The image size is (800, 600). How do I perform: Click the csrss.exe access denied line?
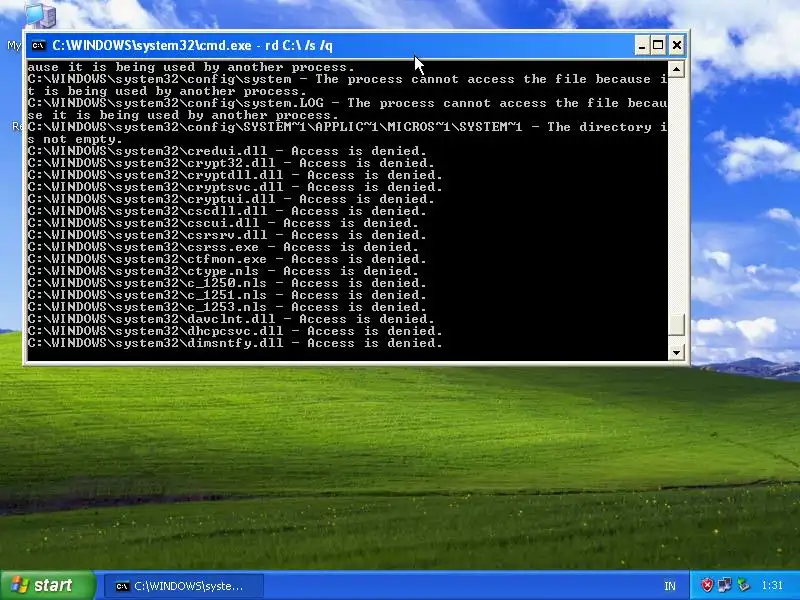tap(223, 247)
